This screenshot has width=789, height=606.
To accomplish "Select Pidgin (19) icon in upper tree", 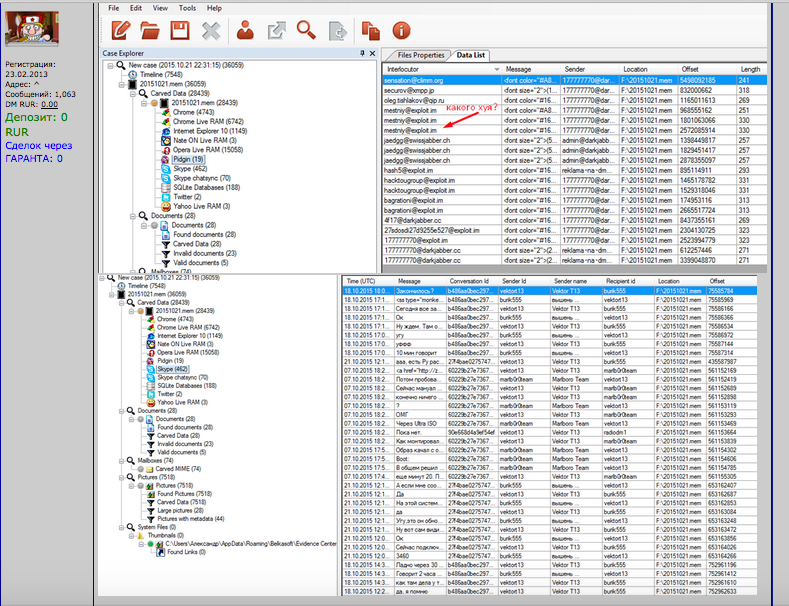I will click(x=166, y=160).
